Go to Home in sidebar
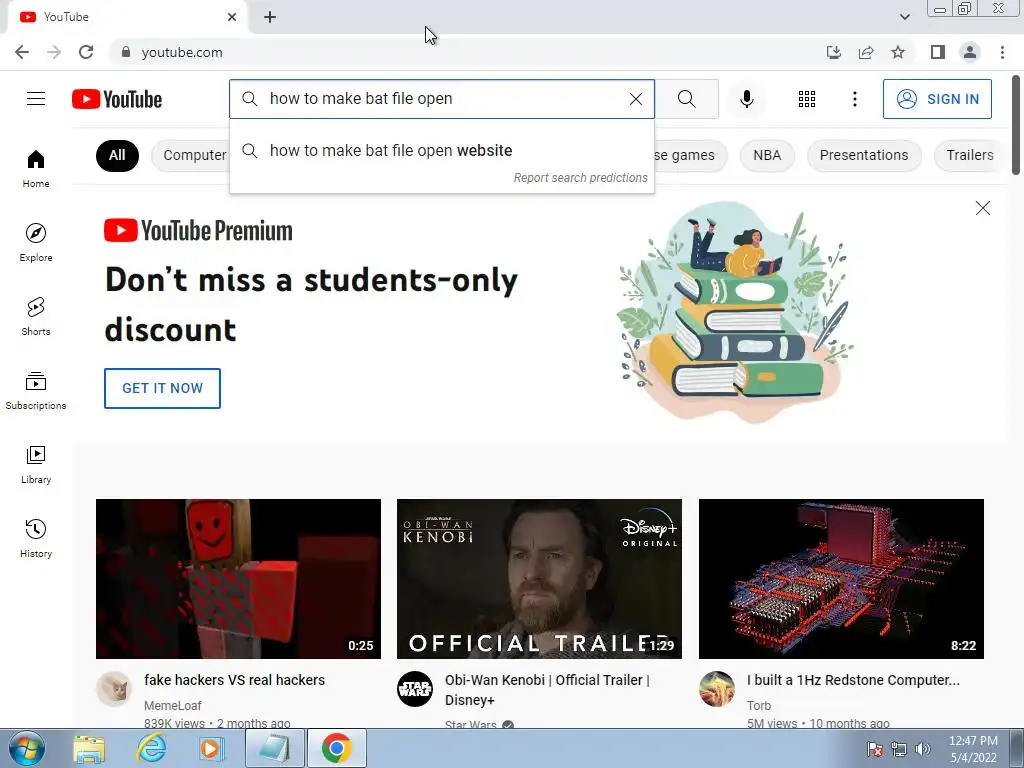The width and height of the screenshot is (1024, 768). coord(36,168)
